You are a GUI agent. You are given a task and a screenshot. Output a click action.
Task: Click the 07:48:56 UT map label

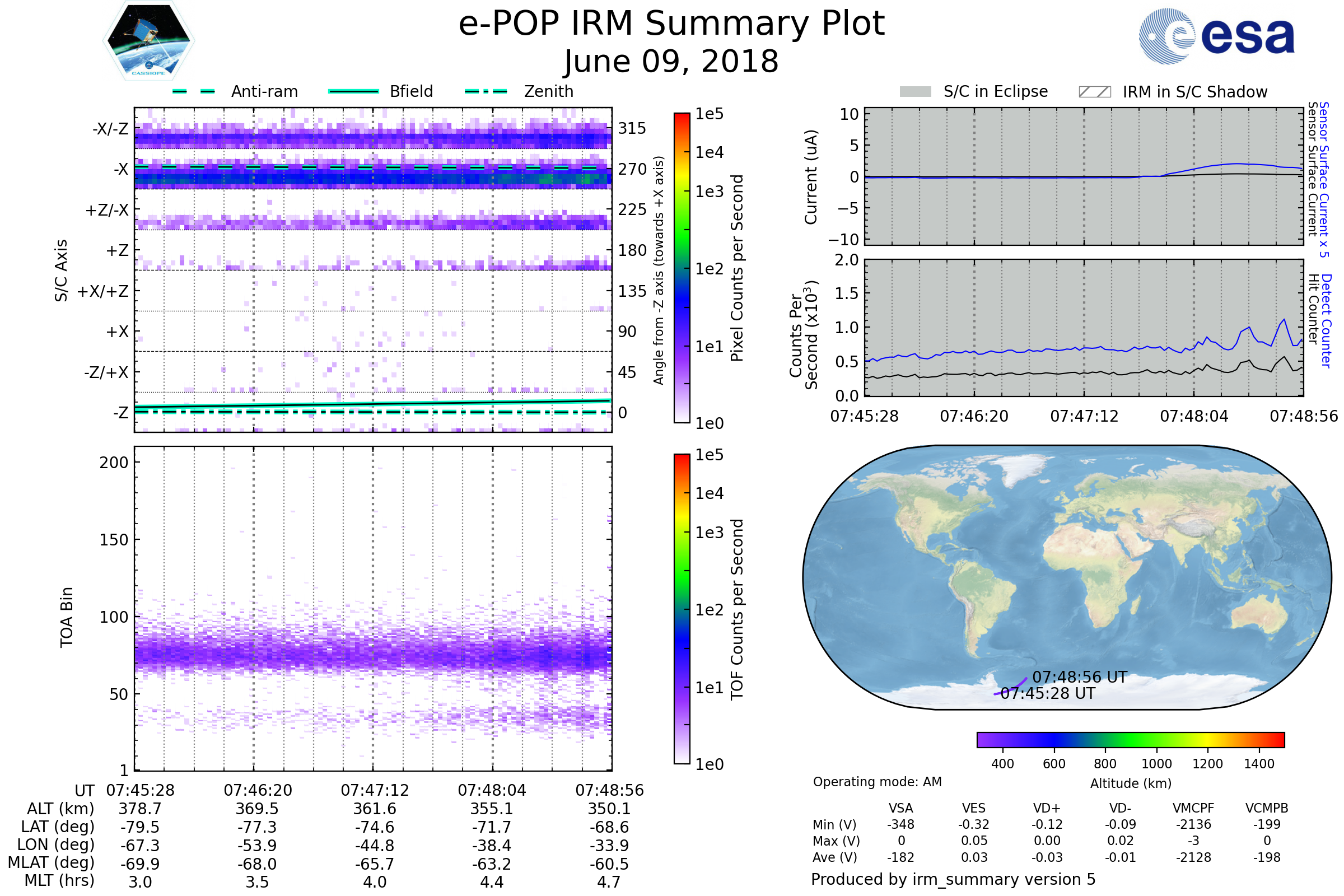(1079, 677)
